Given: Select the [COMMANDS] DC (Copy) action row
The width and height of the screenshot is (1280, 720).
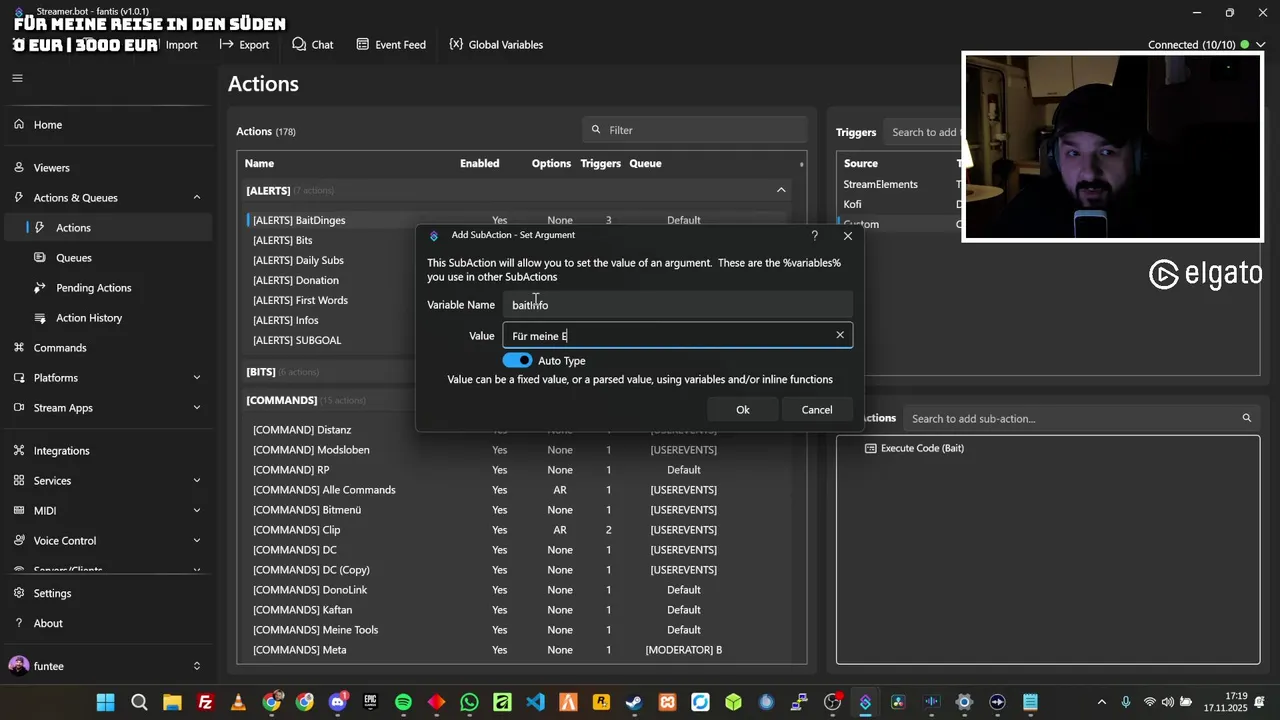Looking at the screenshot, I should [516, 570].
